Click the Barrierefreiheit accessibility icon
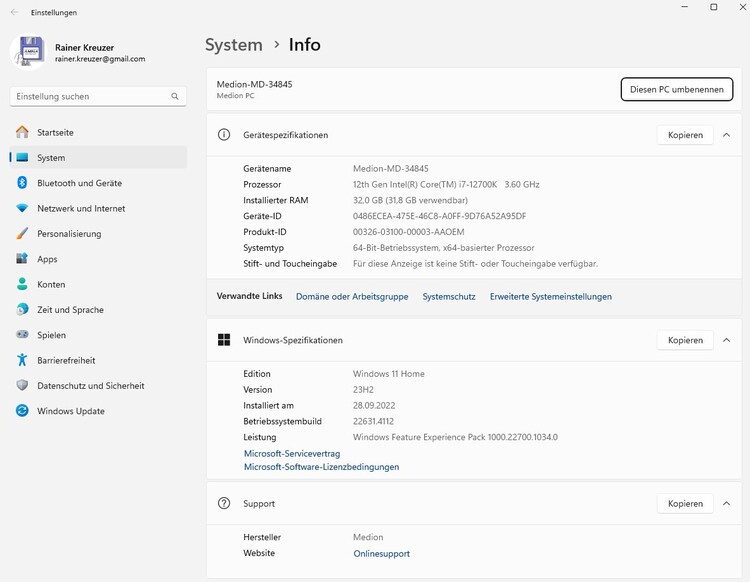Viewport: 750px width, 582px height. (22, 360)
